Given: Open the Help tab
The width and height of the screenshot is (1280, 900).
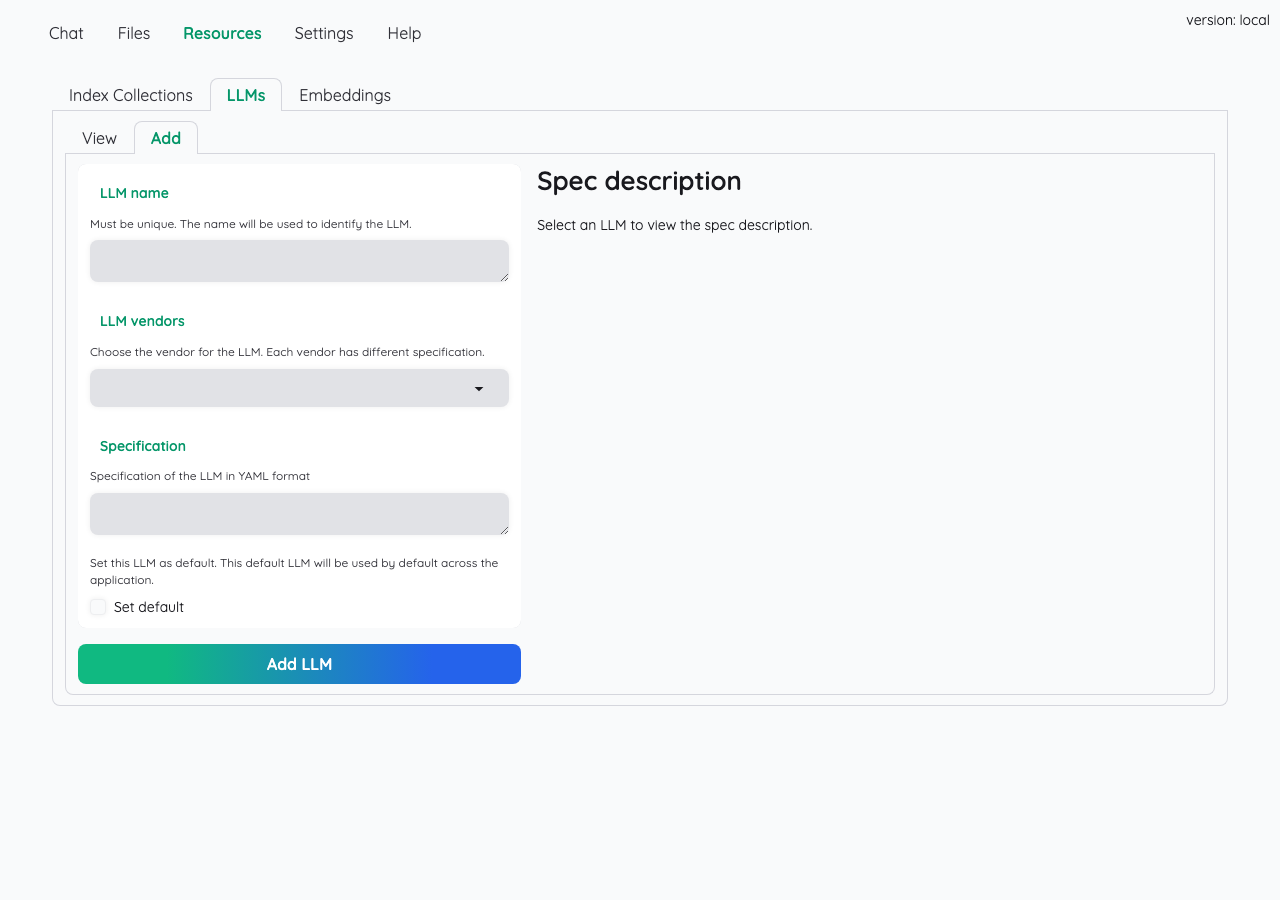Looking at the screenshot, I should click(x=404, y=33).
